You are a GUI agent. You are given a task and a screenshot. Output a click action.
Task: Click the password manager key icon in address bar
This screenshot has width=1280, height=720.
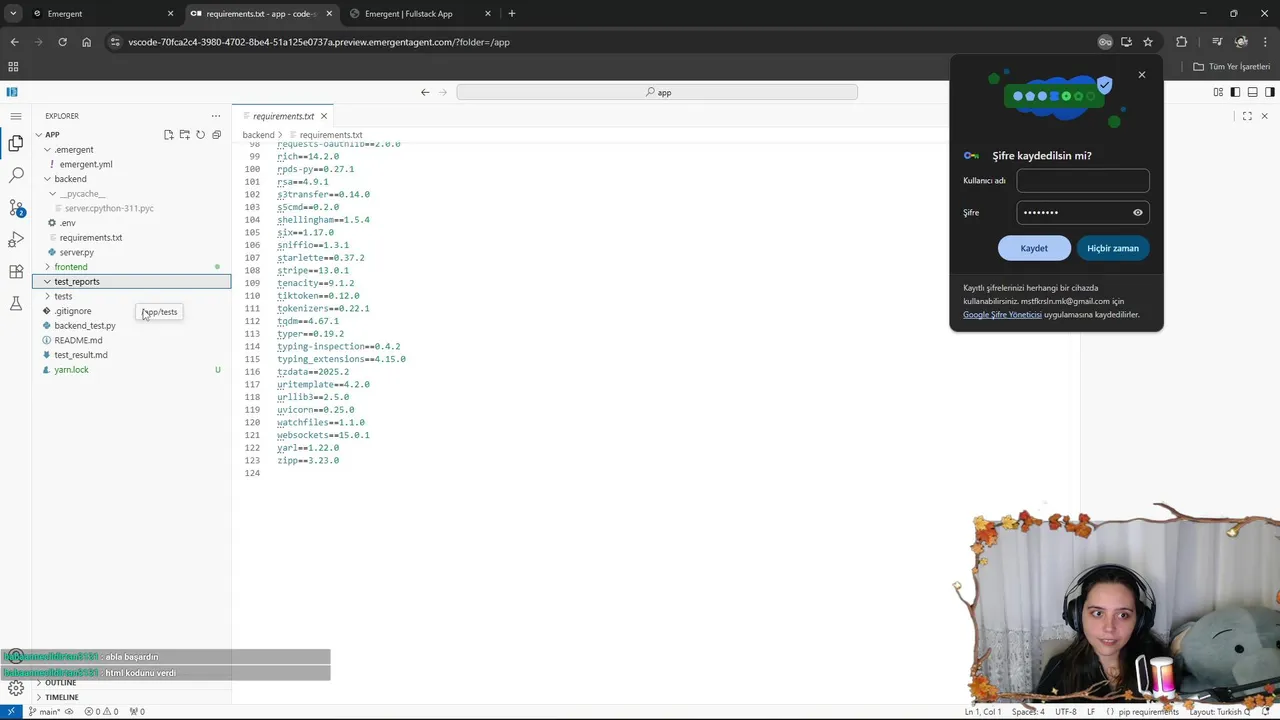(1105, 42)
